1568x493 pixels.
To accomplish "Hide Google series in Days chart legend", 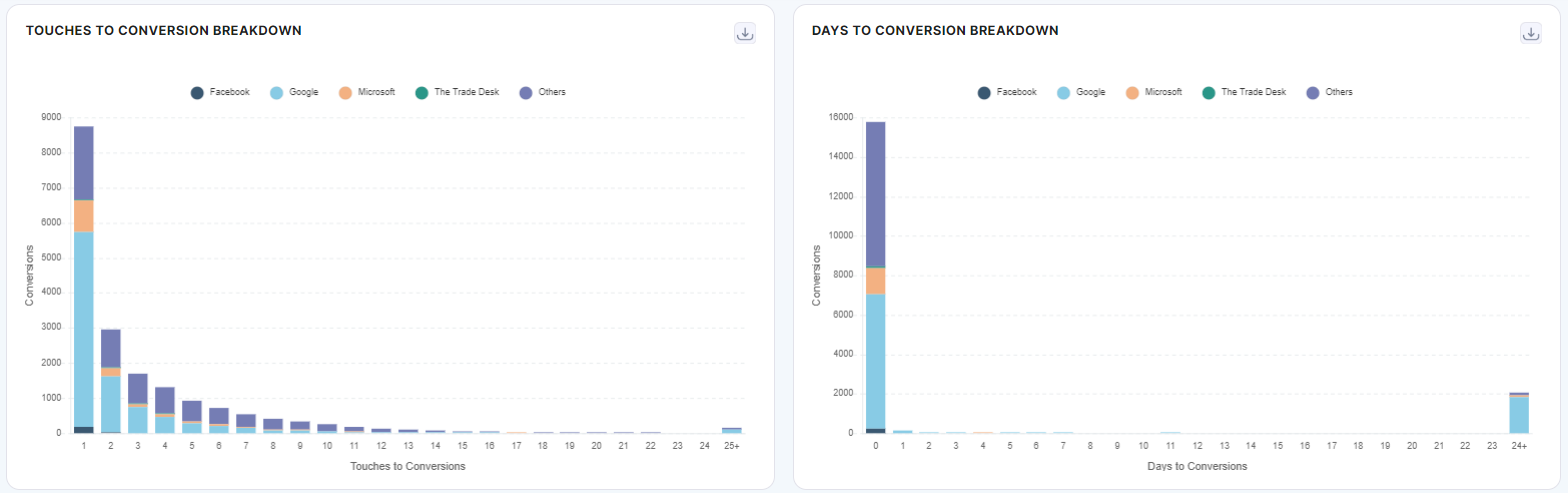I will point(1081,92).
